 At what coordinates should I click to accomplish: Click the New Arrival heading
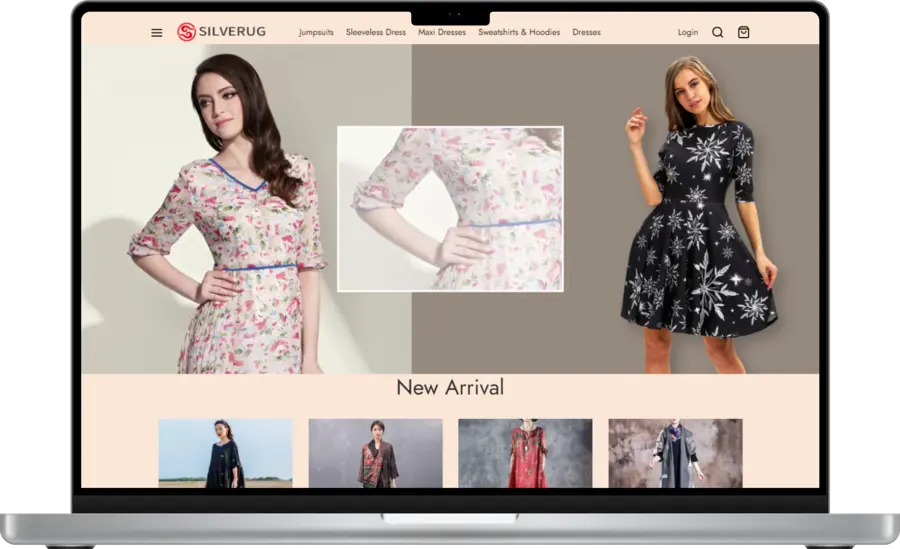click(x=450, y=387)
